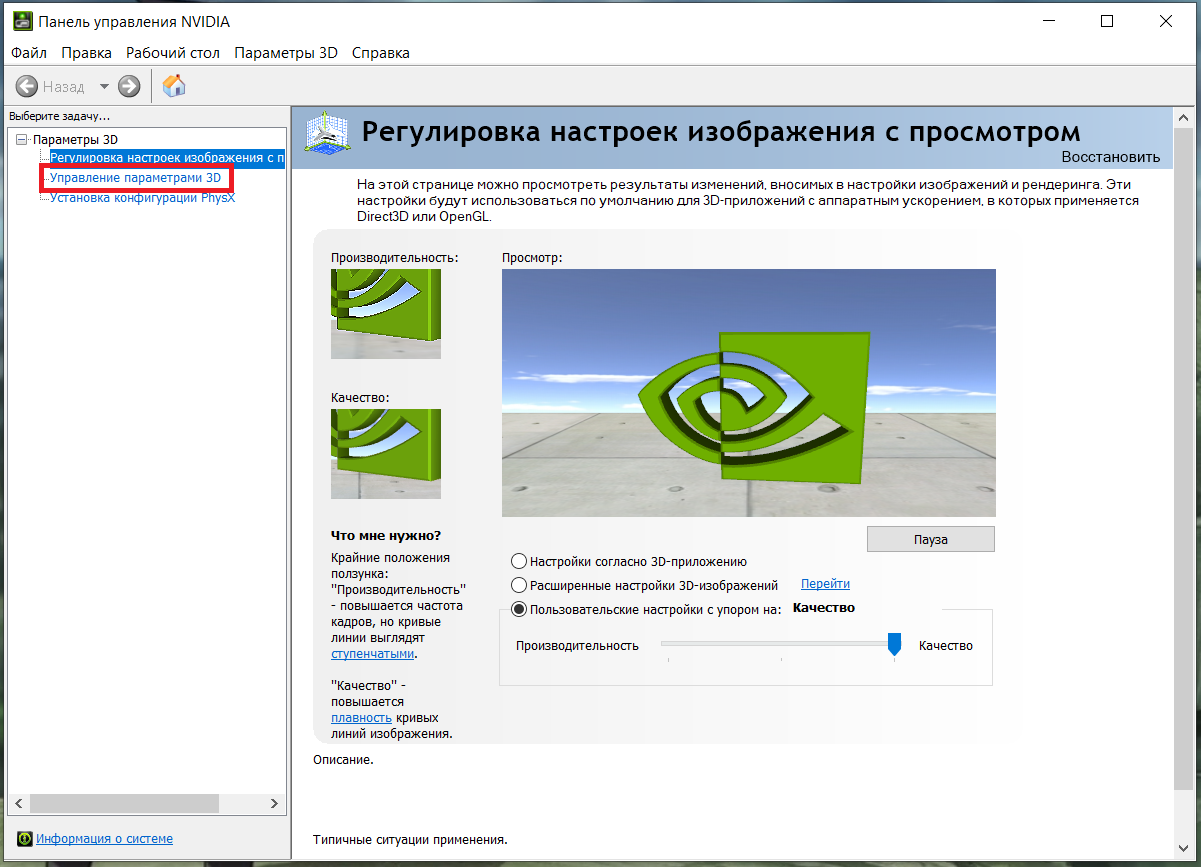1201x867 pixels.
Task: Select Расширенные настройки 3D-изображений radio button
Action: point(519,585)
